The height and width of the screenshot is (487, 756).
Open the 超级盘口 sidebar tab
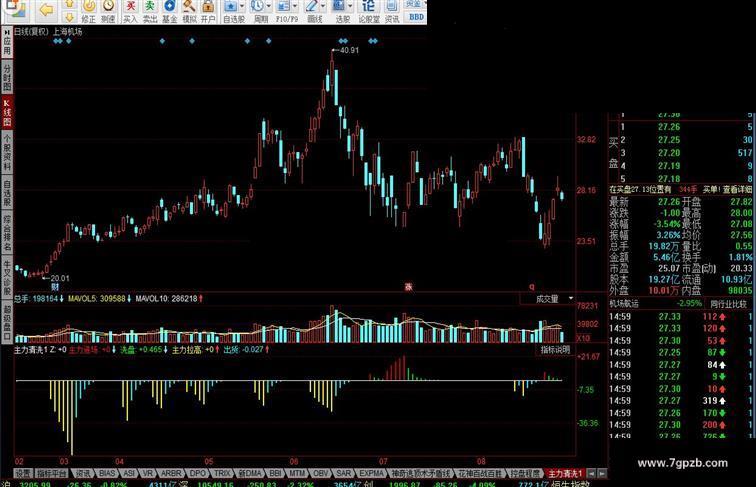click(7, 322)
